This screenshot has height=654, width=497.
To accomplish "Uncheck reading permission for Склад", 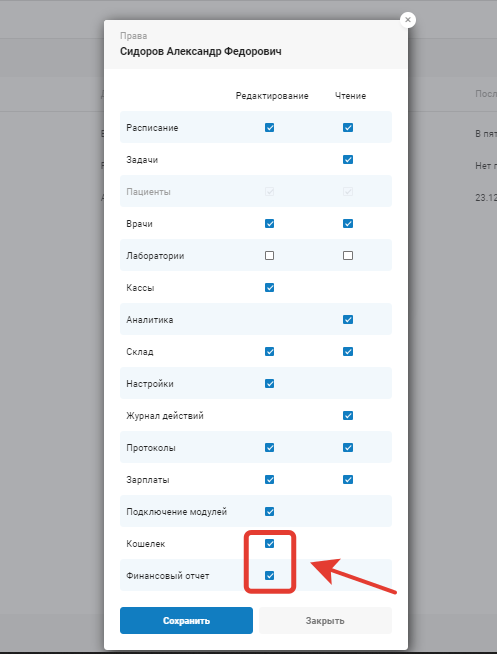I will coord(348,352).
